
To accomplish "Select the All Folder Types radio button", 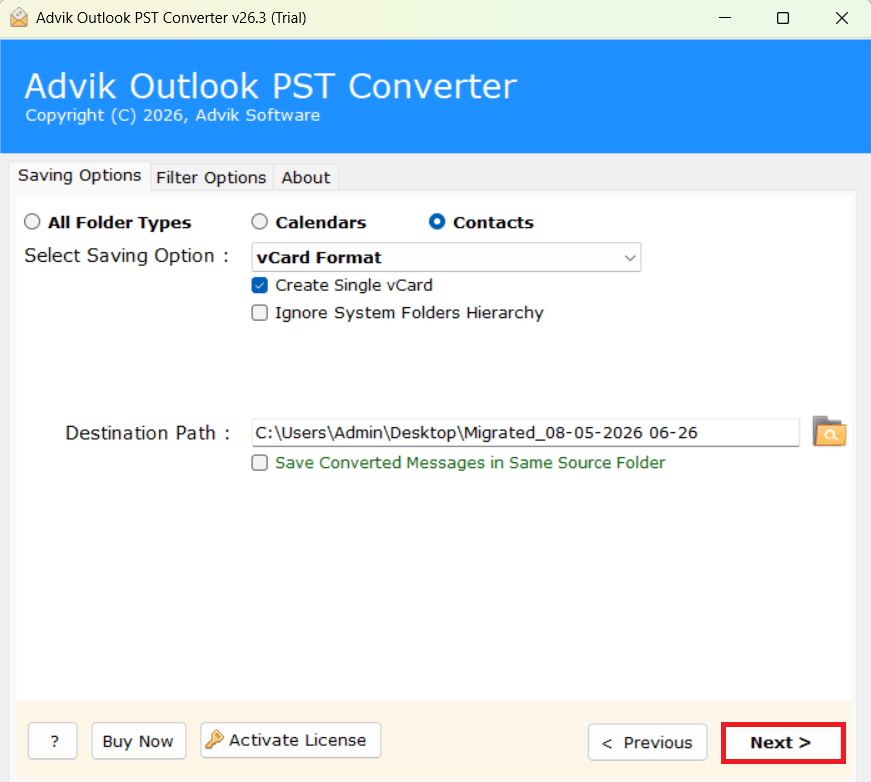I will pyautogui.click(x=32, y=222).
